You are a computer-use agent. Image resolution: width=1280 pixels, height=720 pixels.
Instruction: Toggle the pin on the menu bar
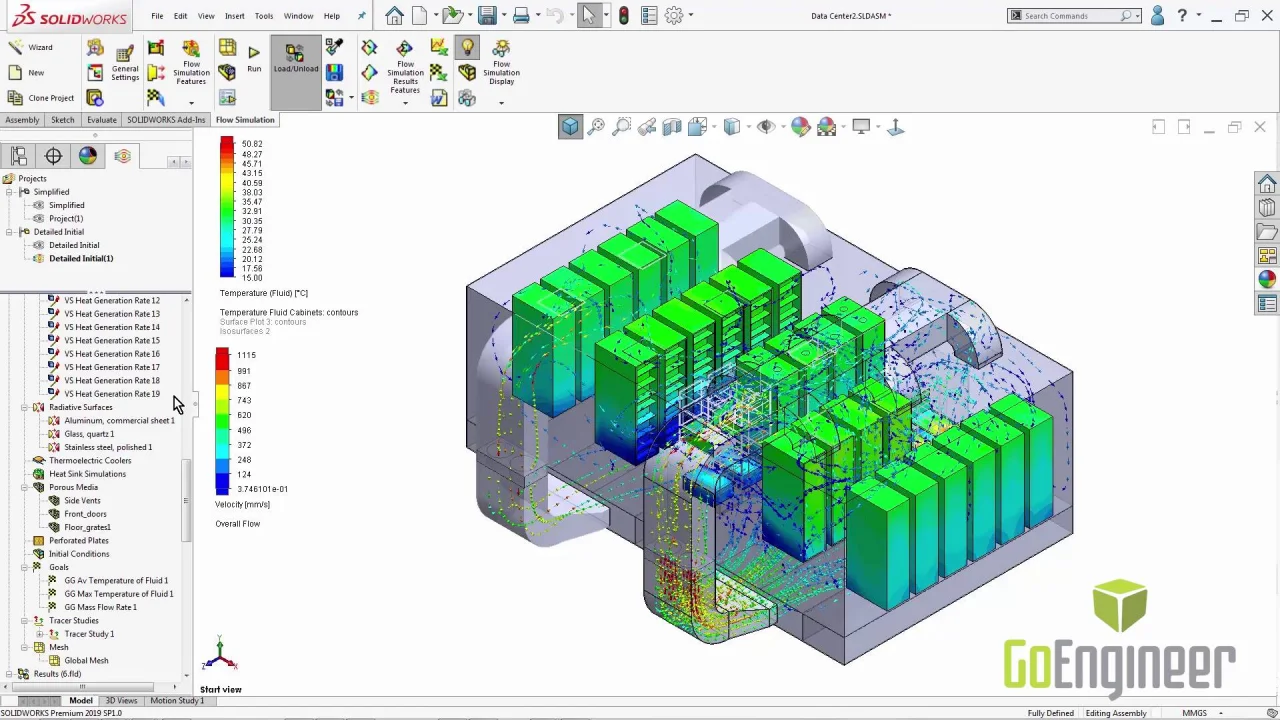point(361,16)
